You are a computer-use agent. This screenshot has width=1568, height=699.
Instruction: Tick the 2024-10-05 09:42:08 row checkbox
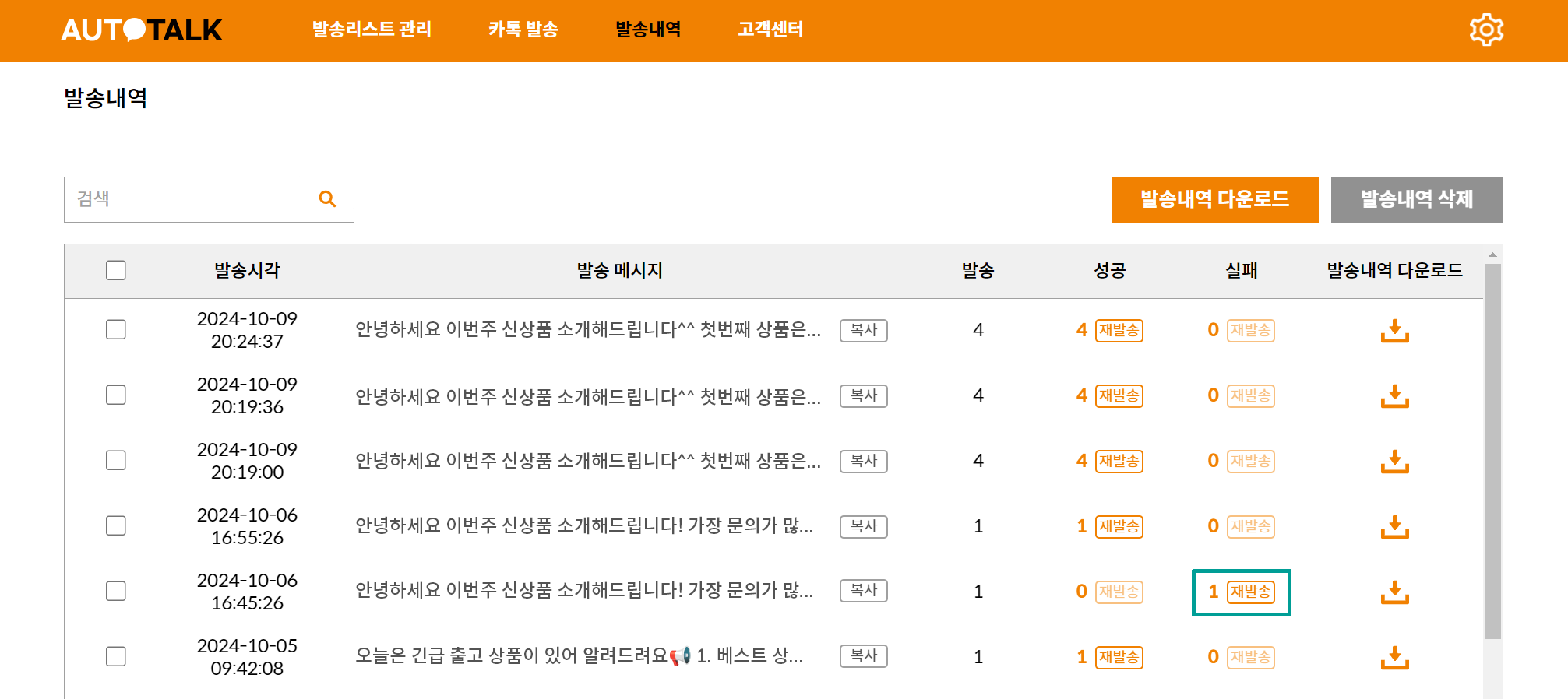pyautogui.click(x=116, y=656)
